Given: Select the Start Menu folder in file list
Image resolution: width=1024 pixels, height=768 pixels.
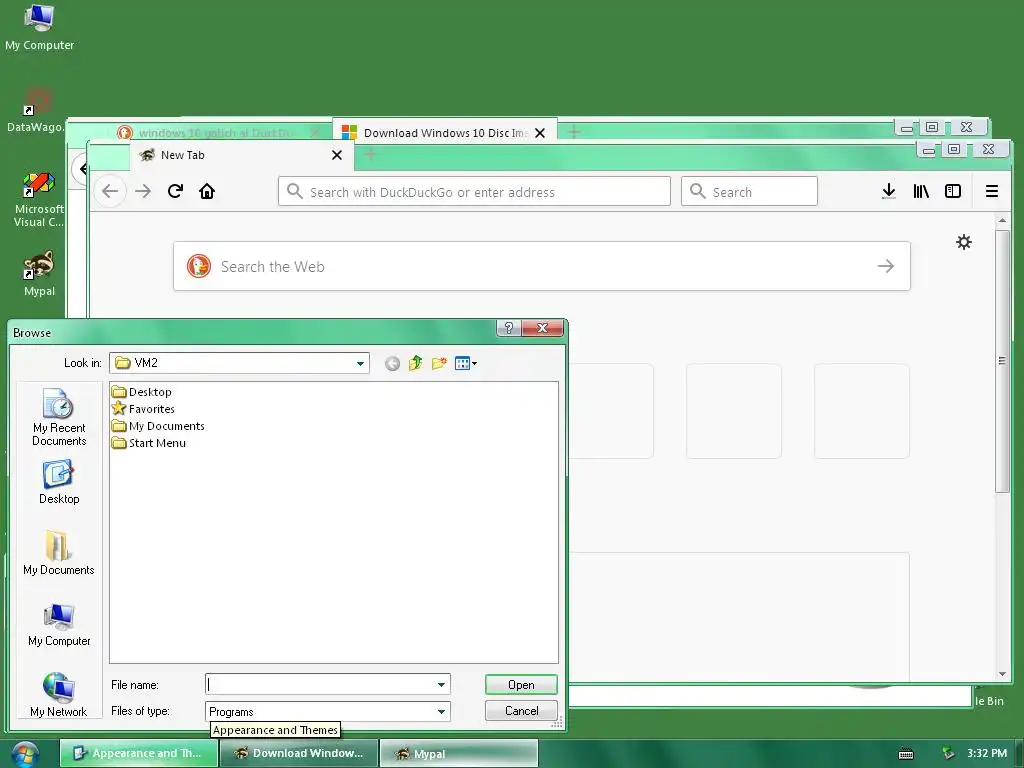Looking at the screenshot, I should click(149, 443).
